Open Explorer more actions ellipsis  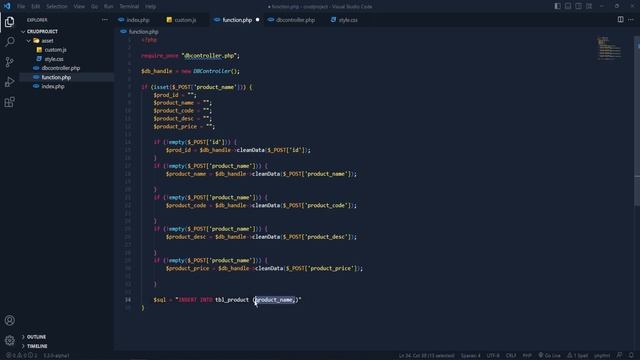point(105,20)
